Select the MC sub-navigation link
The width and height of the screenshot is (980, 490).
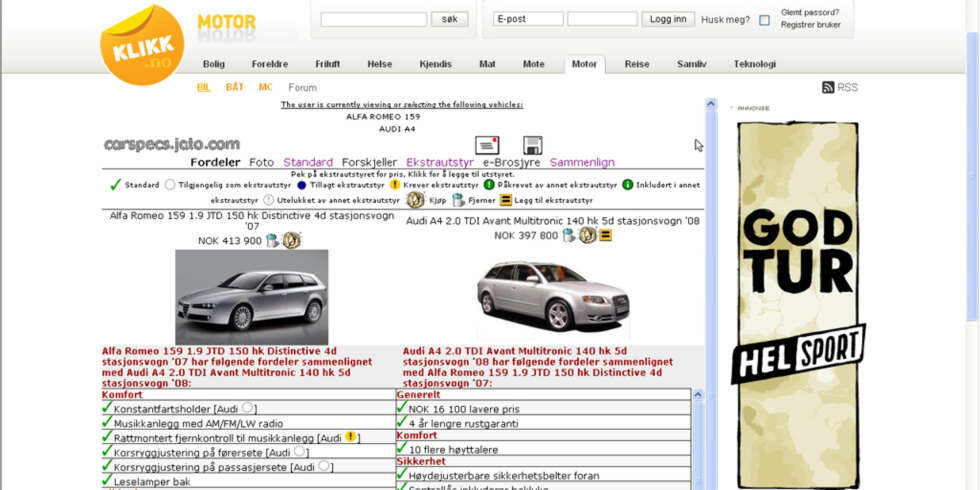coord(266,88)
